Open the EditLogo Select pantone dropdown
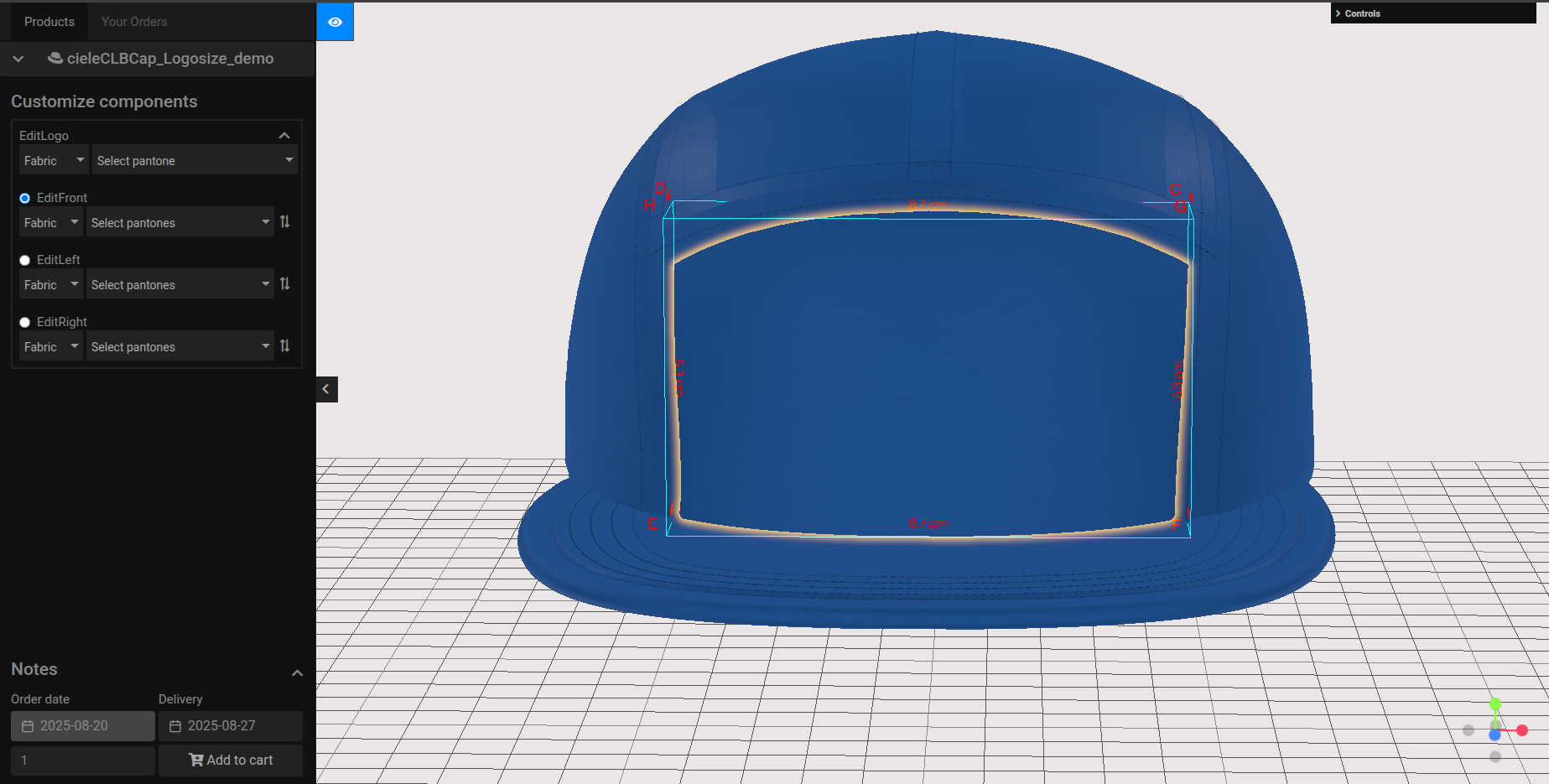 click(195, 160)
